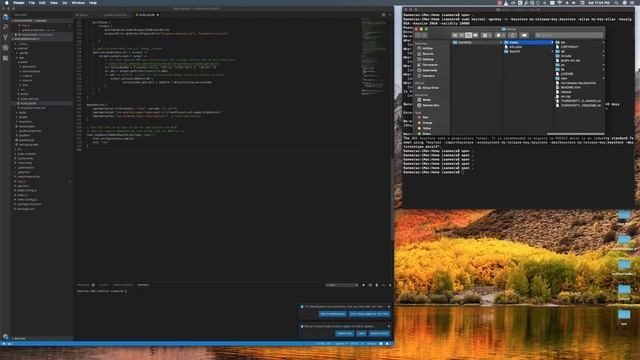
Task: Select the Orange tag in Finder sidebar
Action: point(427,123)
